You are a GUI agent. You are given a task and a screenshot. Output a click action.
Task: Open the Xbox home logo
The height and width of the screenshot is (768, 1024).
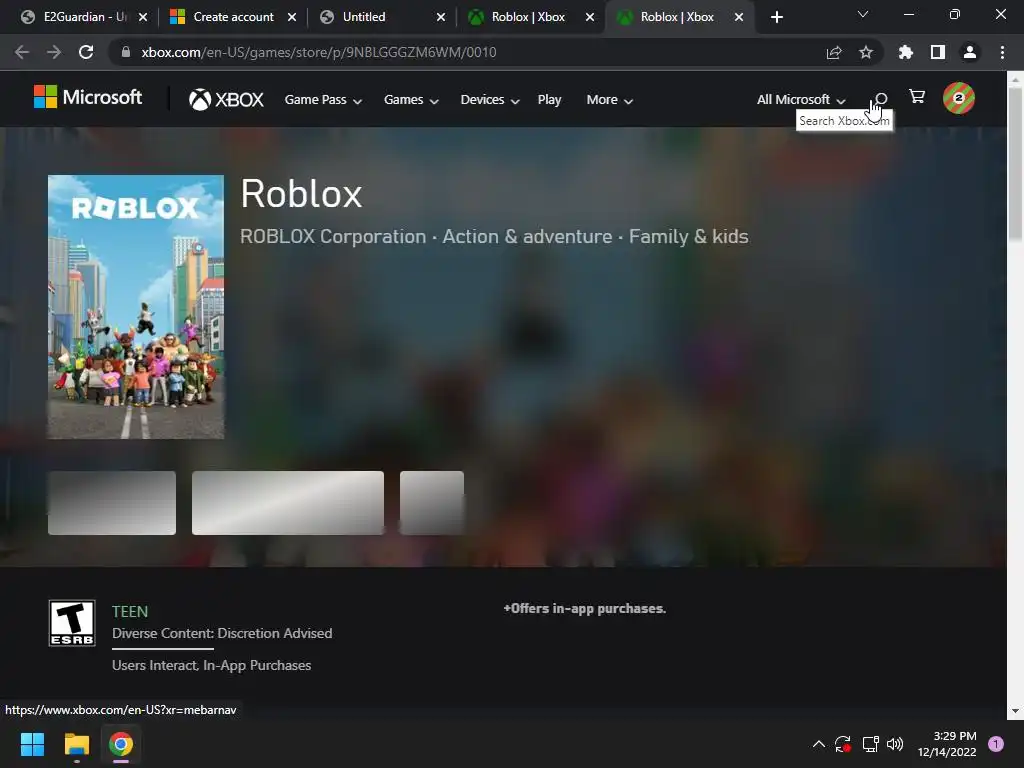[226, 99]
